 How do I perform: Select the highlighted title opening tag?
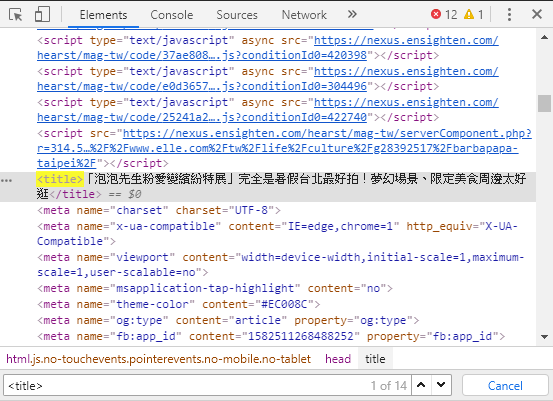click(x=60, y=179)
